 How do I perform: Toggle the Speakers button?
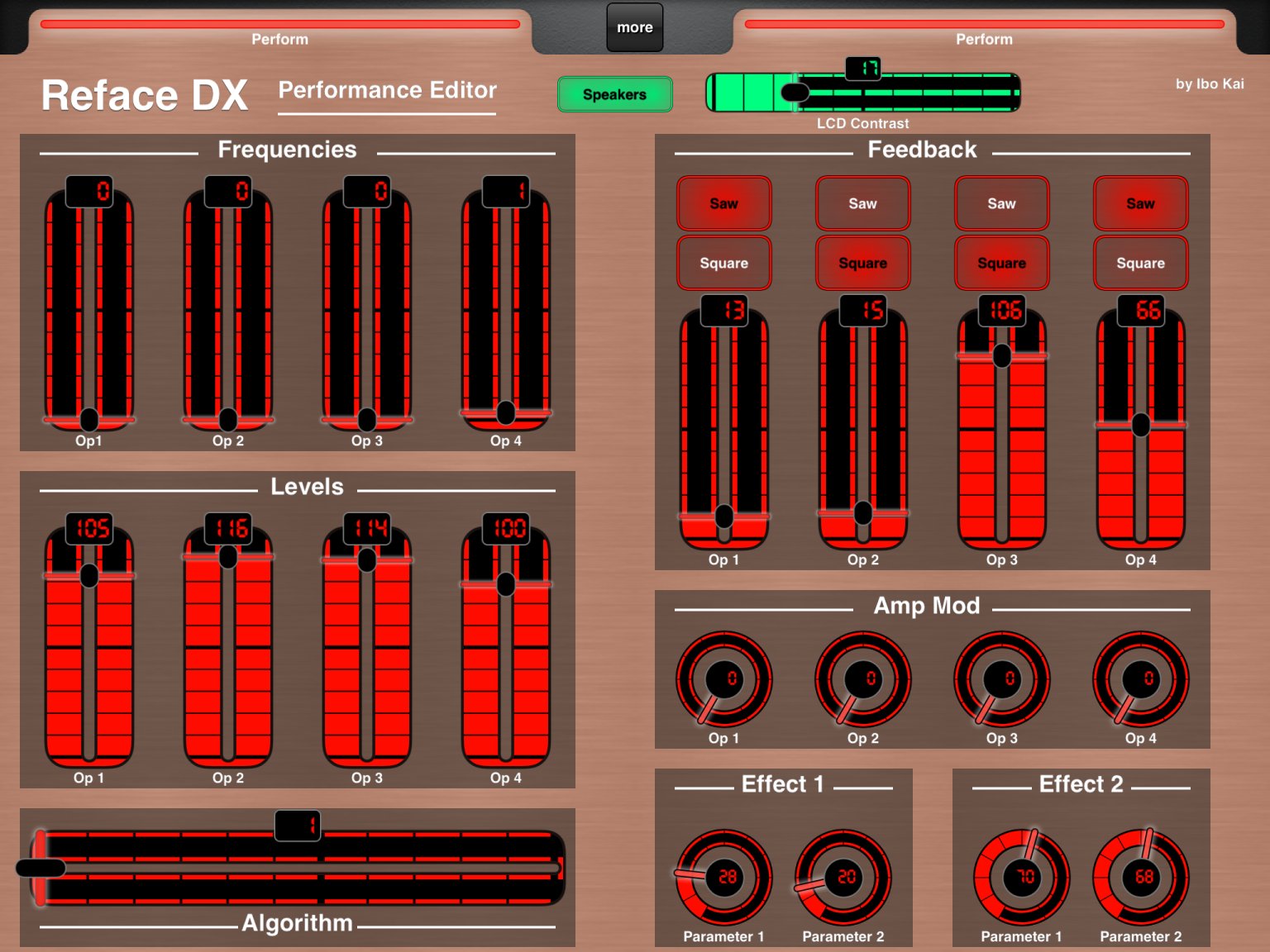[615, 94]
